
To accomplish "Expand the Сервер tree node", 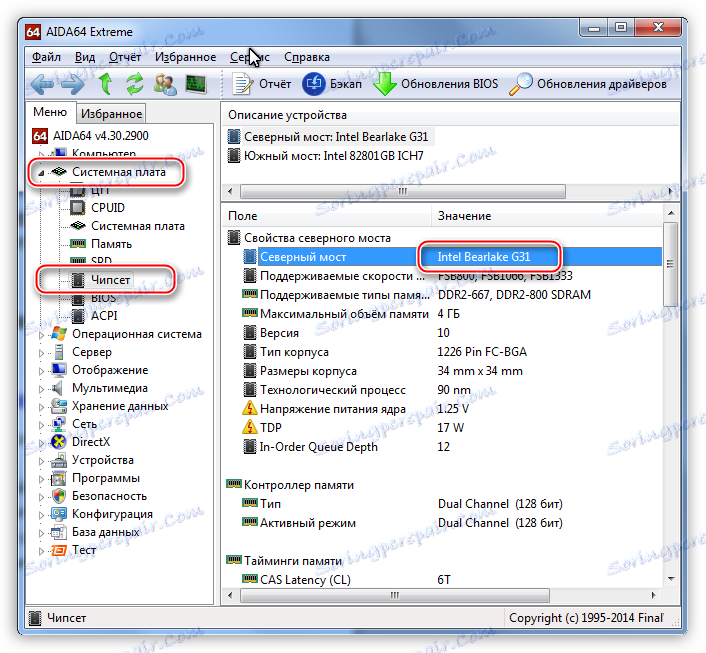I will (41, 353).
